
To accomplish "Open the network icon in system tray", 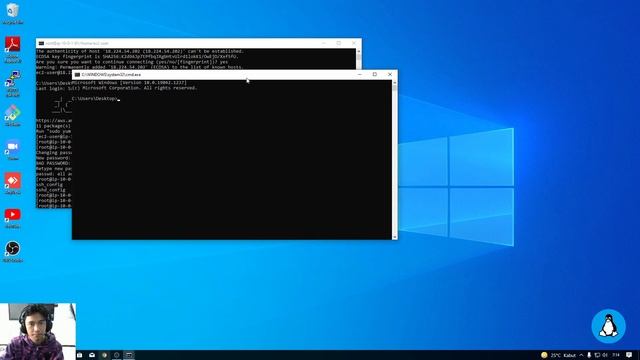I will (x=597, y=355).
